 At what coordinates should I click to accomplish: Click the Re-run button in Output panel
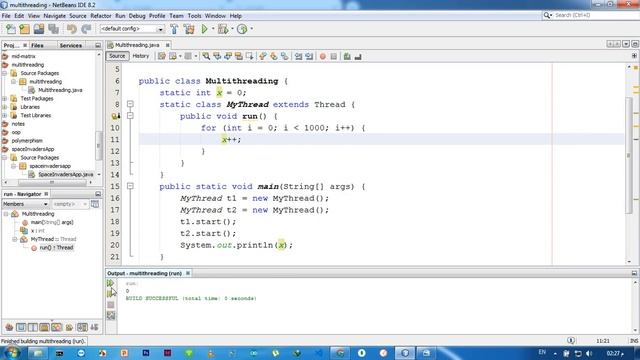[x=110, y=283]
